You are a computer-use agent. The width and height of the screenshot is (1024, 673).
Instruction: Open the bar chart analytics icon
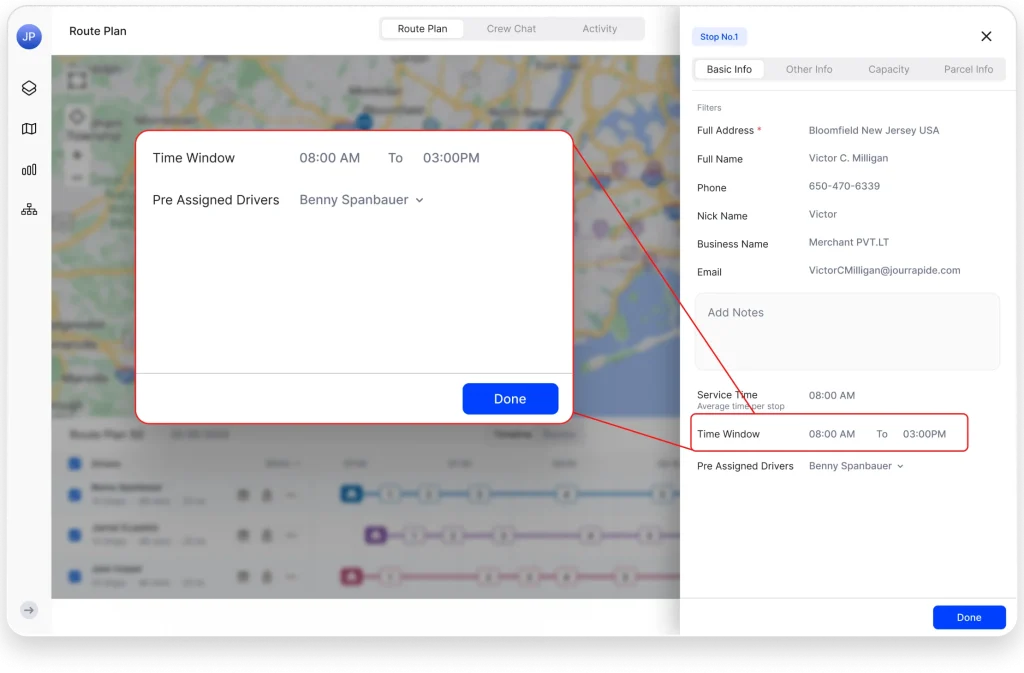click(x=29, y=170)
